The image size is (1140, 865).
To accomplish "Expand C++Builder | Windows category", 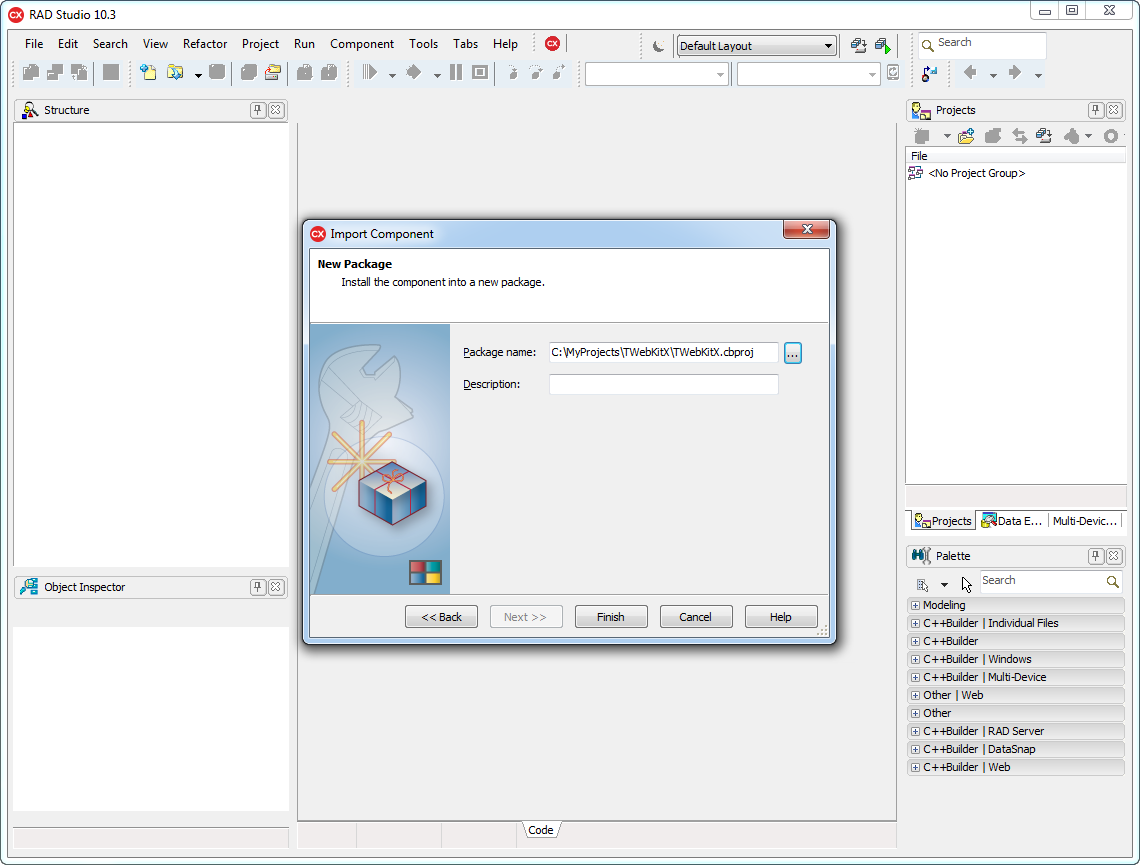I will (x=915, y=659).
